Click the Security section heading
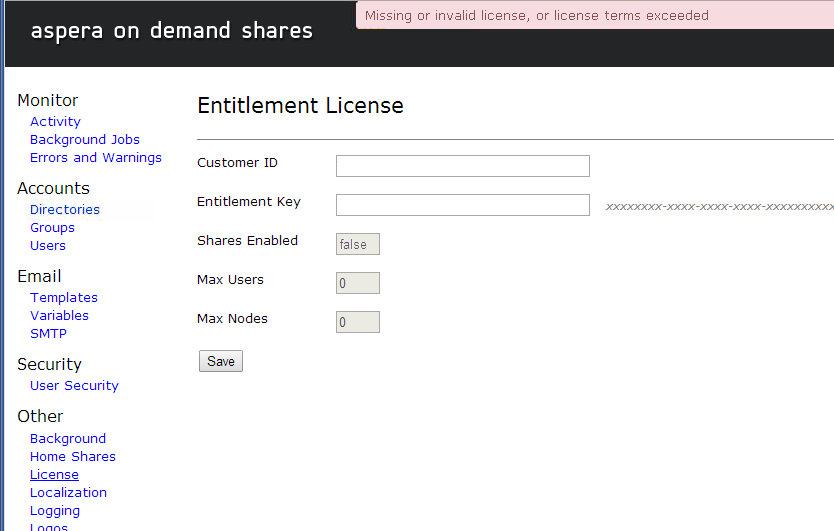 coord(49,364)
